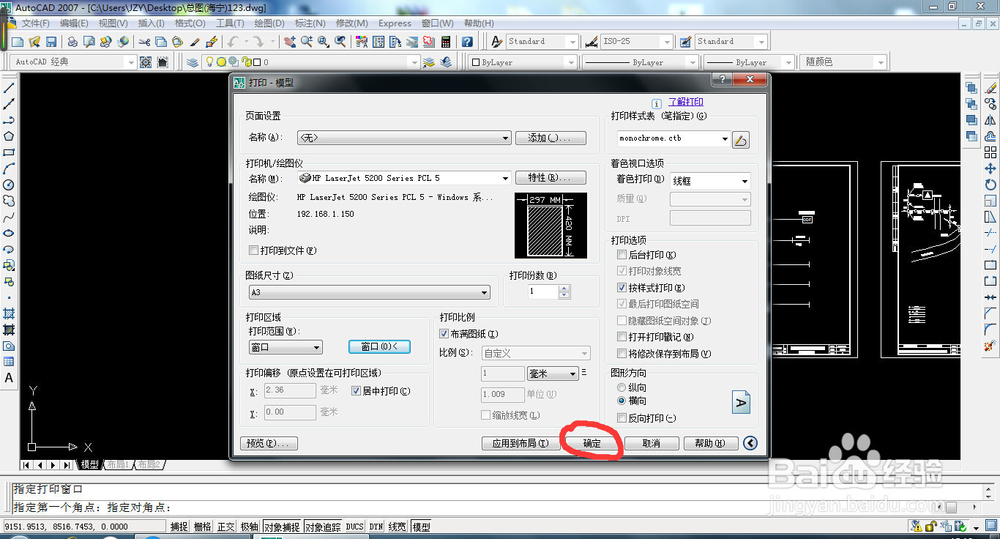Open the 编辑(E) menu

click(x=74, y=23)
